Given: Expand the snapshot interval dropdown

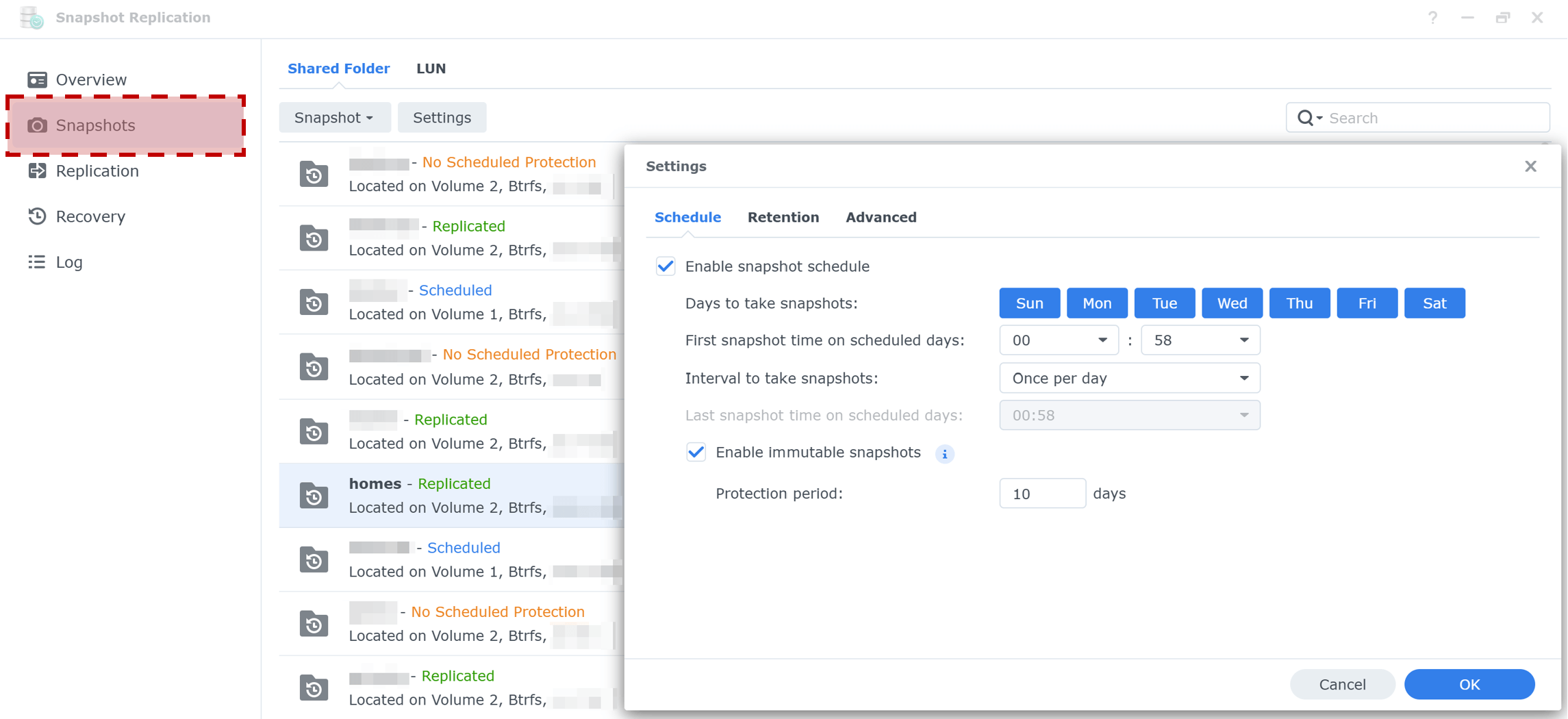Looking at the screenshot, I should (1130, 378).
